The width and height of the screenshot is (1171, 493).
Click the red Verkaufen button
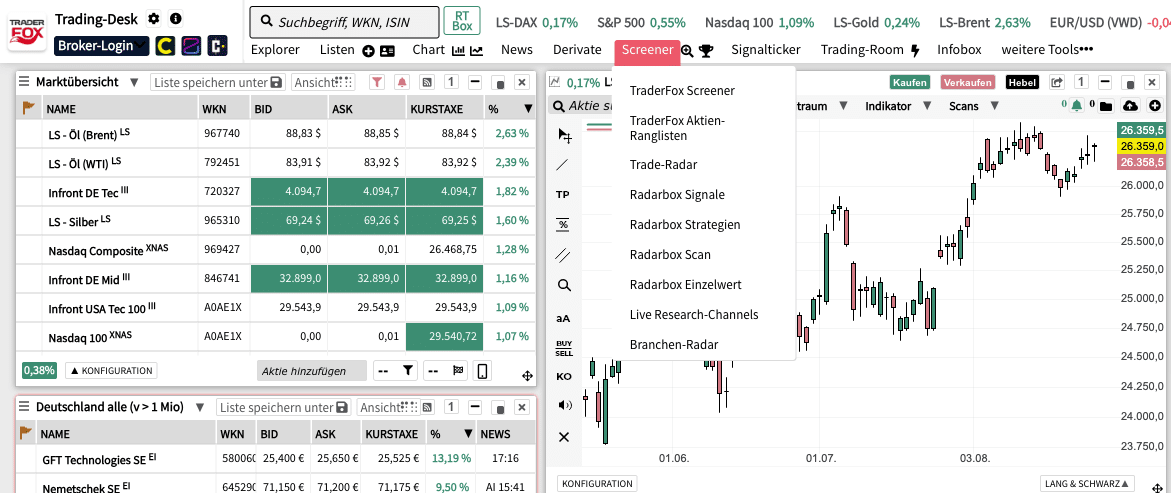click(x=968, y=82)
